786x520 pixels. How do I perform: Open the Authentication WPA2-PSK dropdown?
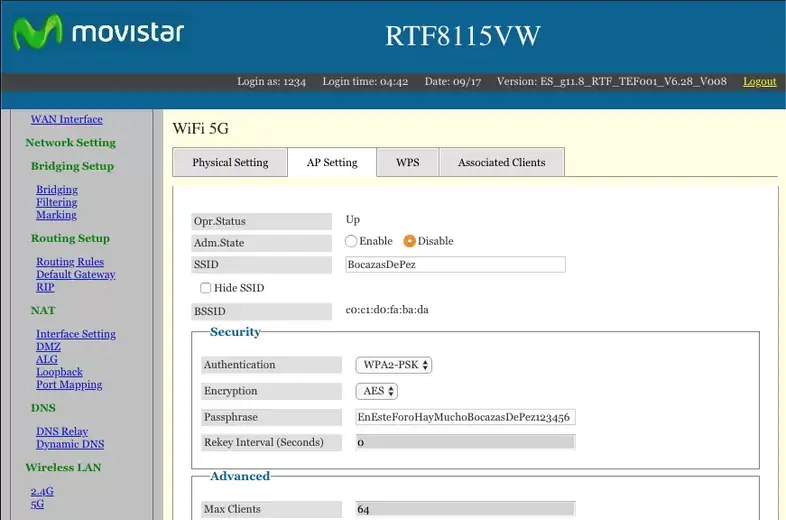click(x=394, y=365)
